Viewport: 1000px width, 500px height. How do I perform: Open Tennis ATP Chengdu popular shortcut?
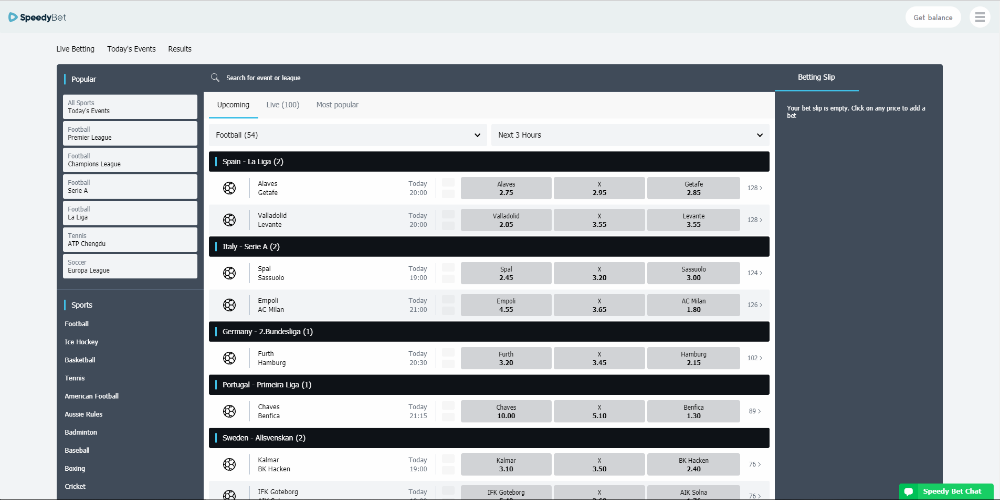coord(130,240)
